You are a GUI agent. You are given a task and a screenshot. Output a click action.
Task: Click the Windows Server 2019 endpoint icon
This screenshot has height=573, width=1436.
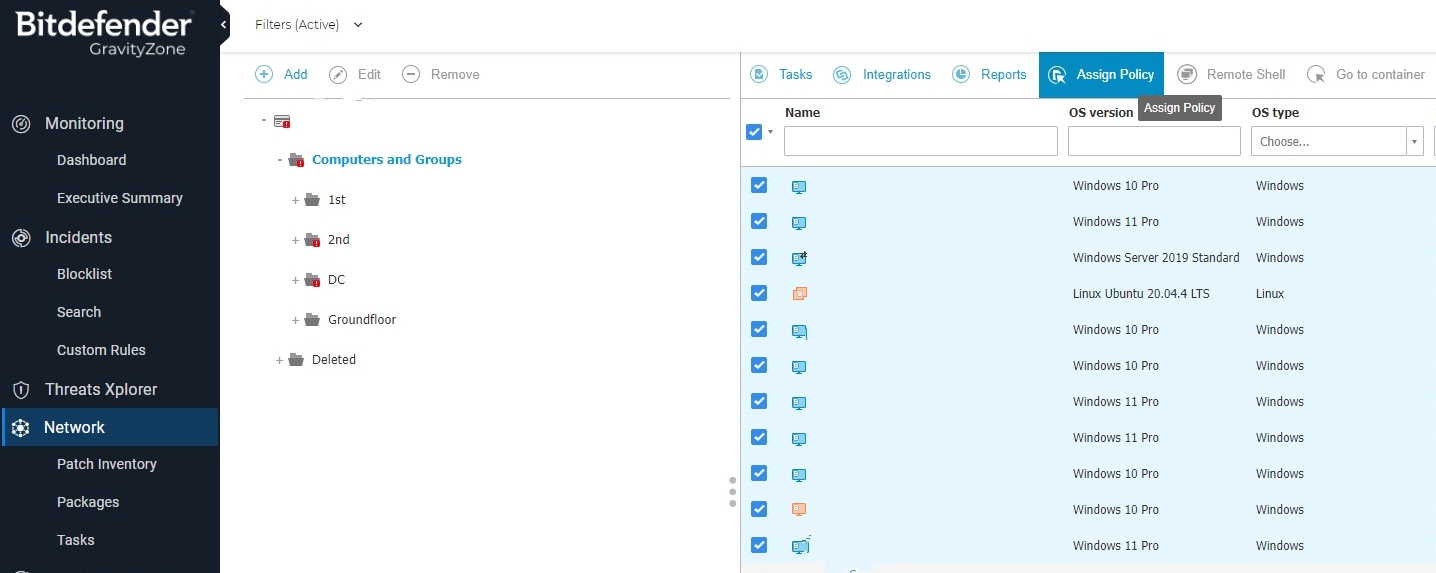point(799,258)
